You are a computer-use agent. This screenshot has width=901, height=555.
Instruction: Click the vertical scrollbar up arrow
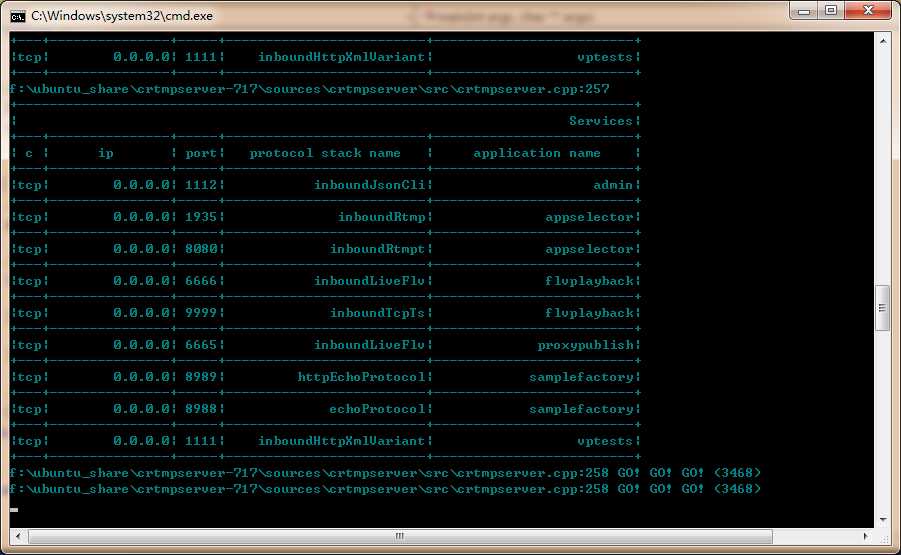[883, 41]
